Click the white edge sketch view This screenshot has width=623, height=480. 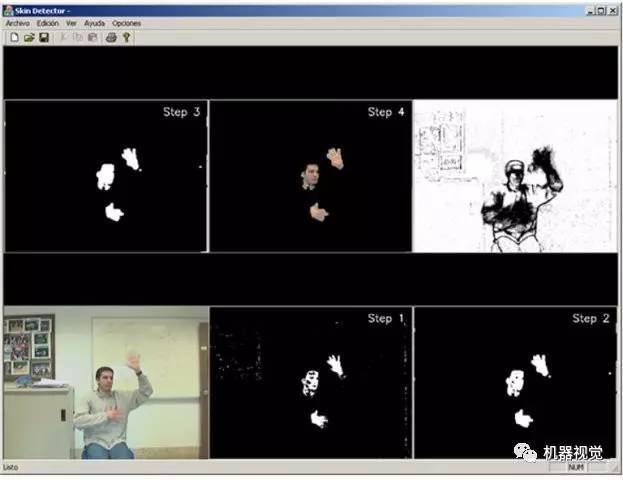click(x=515, y=176)
